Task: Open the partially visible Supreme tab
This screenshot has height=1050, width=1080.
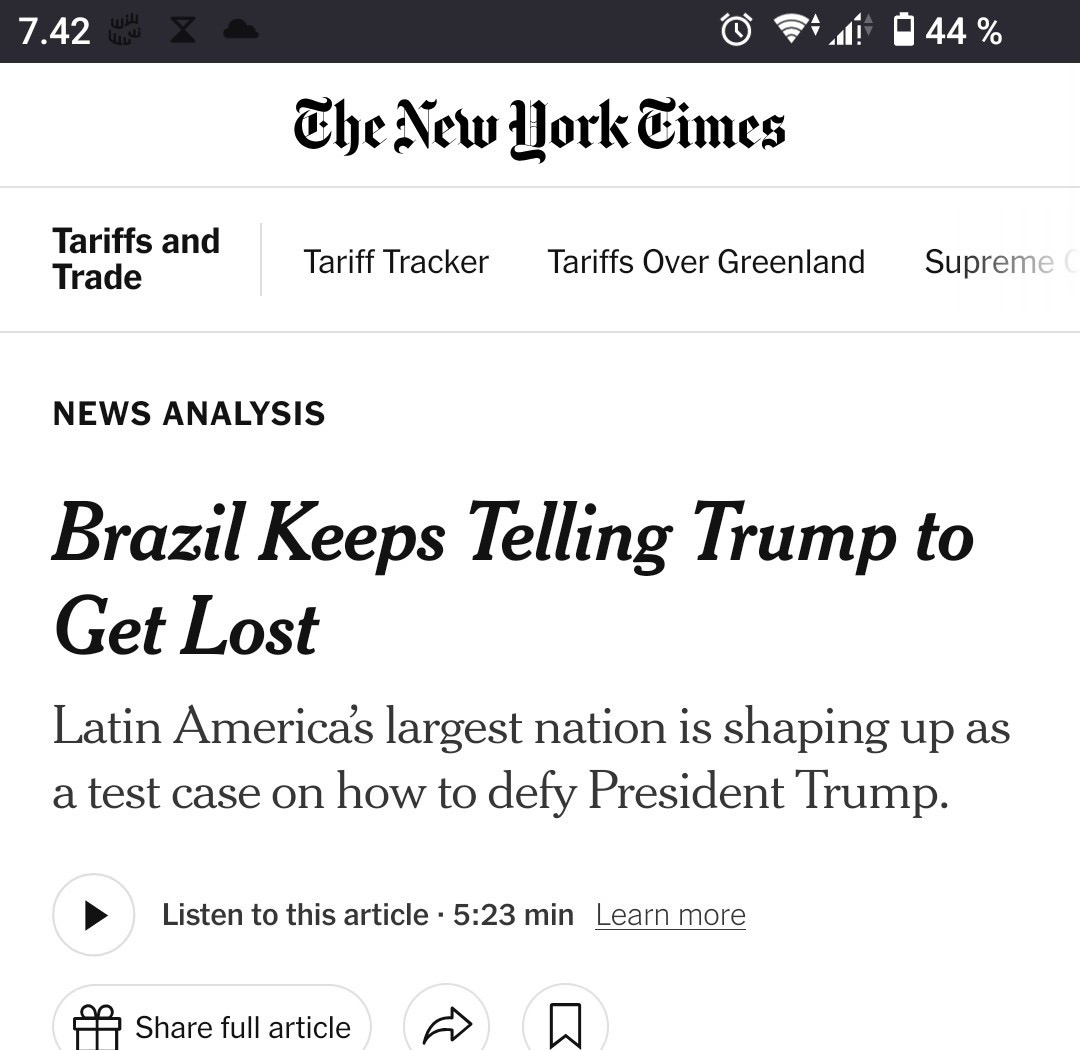Action: point(990,262)
